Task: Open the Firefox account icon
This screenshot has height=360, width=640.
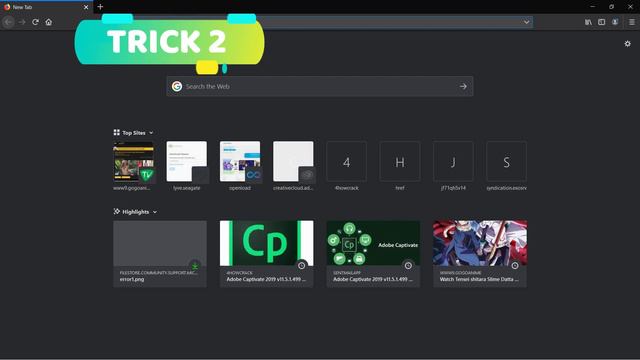Action: [x=615, y=22]
